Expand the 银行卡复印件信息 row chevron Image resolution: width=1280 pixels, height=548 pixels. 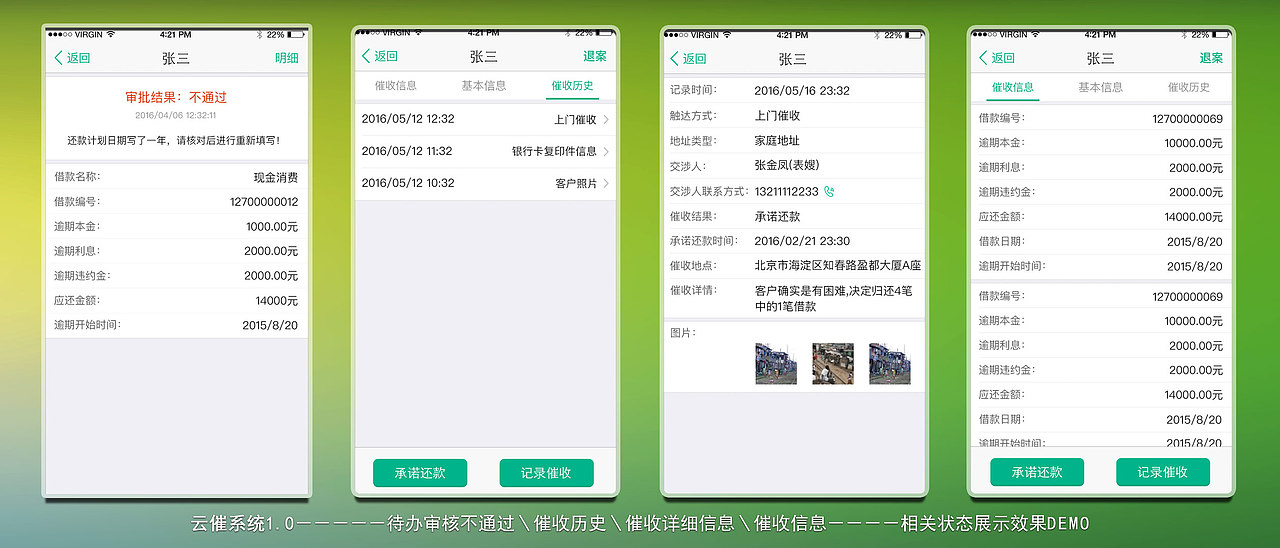(606, 151)
